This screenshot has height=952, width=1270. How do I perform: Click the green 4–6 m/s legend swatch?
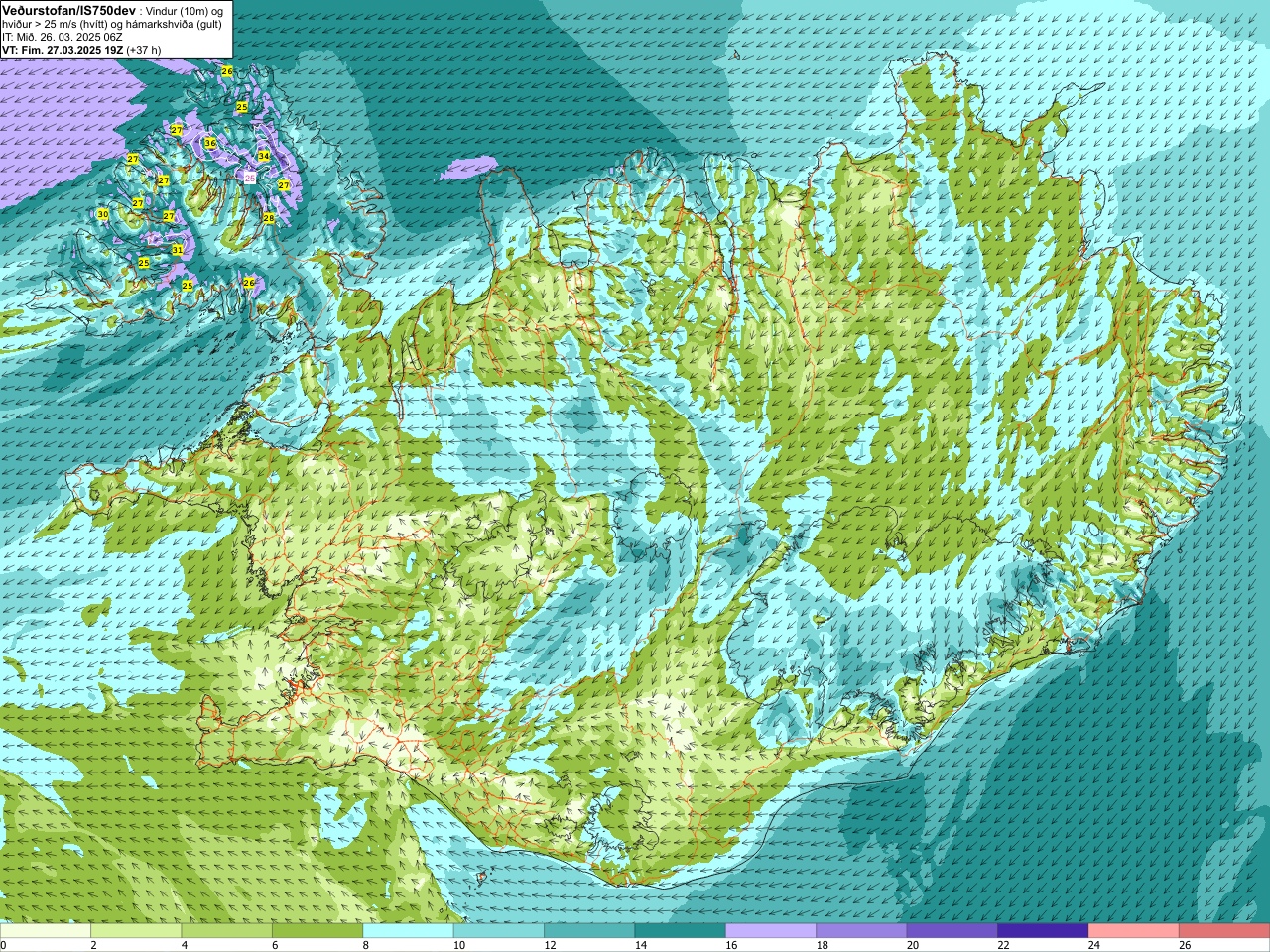click(x=226, y=930)
